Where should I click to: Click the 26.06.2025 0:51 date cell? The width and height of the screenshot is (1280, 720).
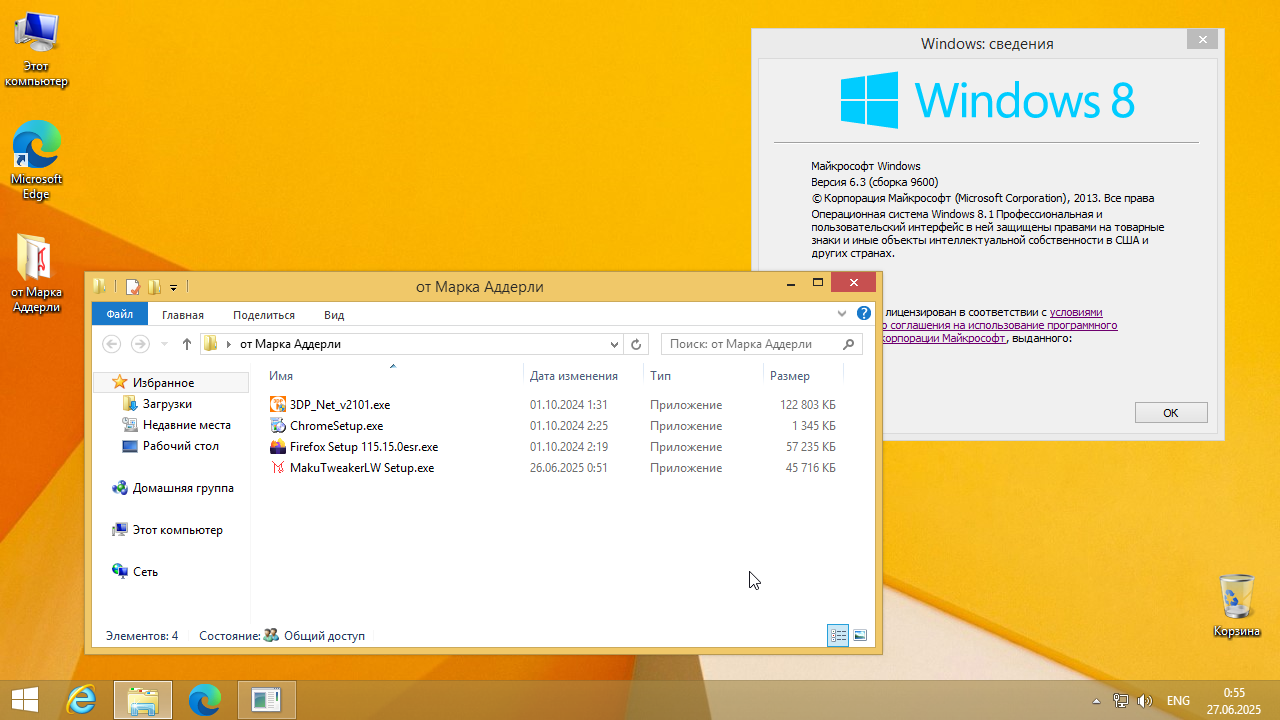[x=569, y=468]
